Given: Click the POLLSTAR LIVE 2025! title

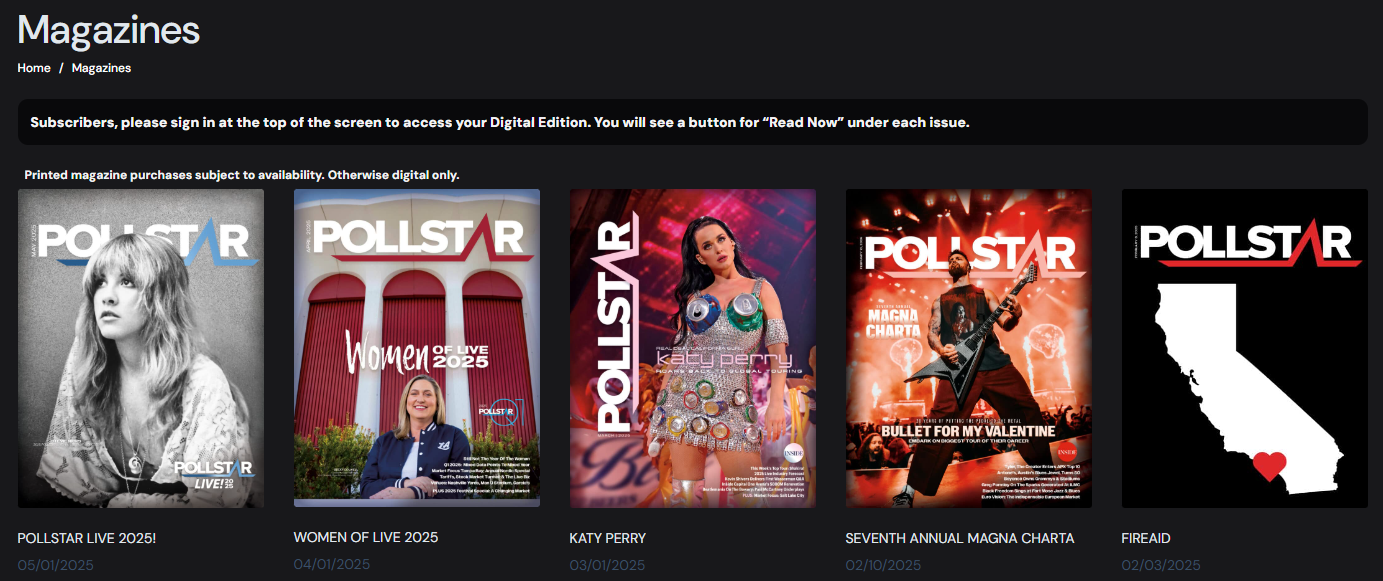Looking at the screenshot, I should 87,538.
